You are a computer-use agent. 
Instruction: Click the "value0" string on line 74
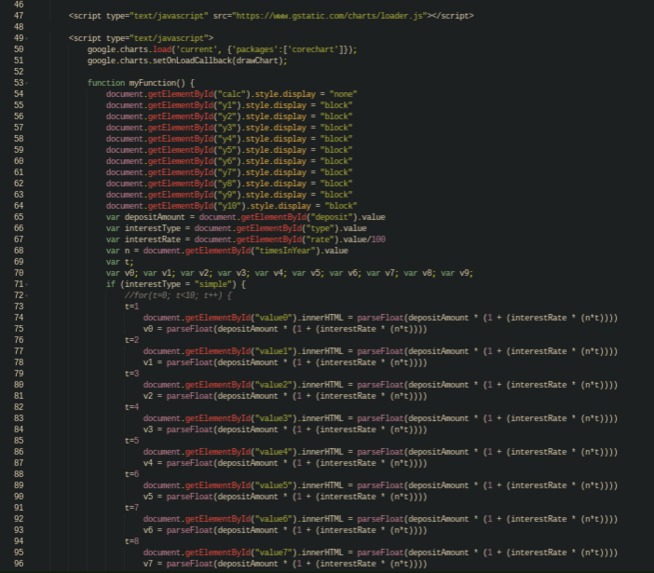(x=274, y=318)
